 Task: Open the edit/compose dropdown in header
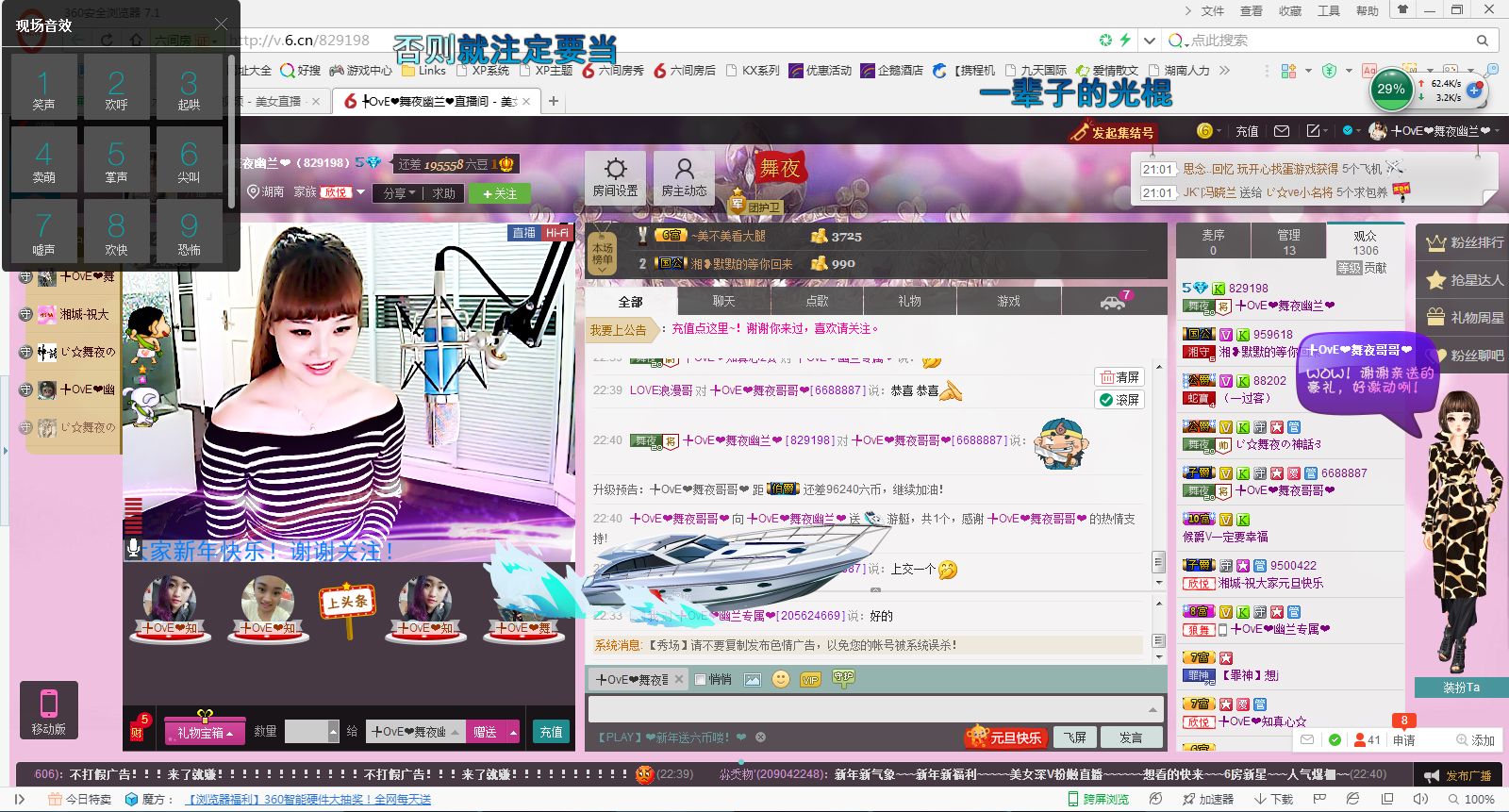point(1317,131)
